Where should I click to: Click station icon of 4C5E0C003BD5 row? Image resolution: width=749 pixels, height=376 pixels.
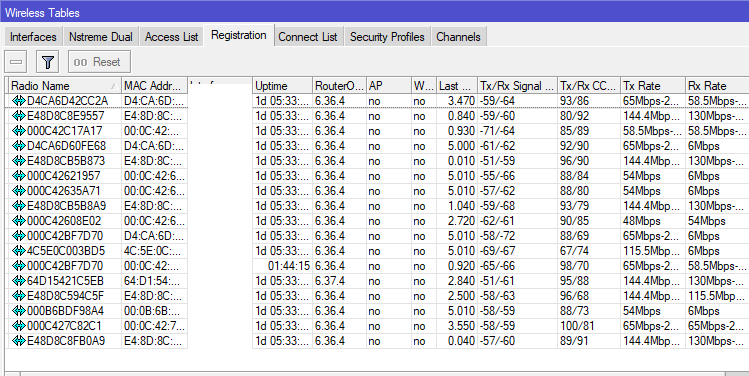click(19, 251)
